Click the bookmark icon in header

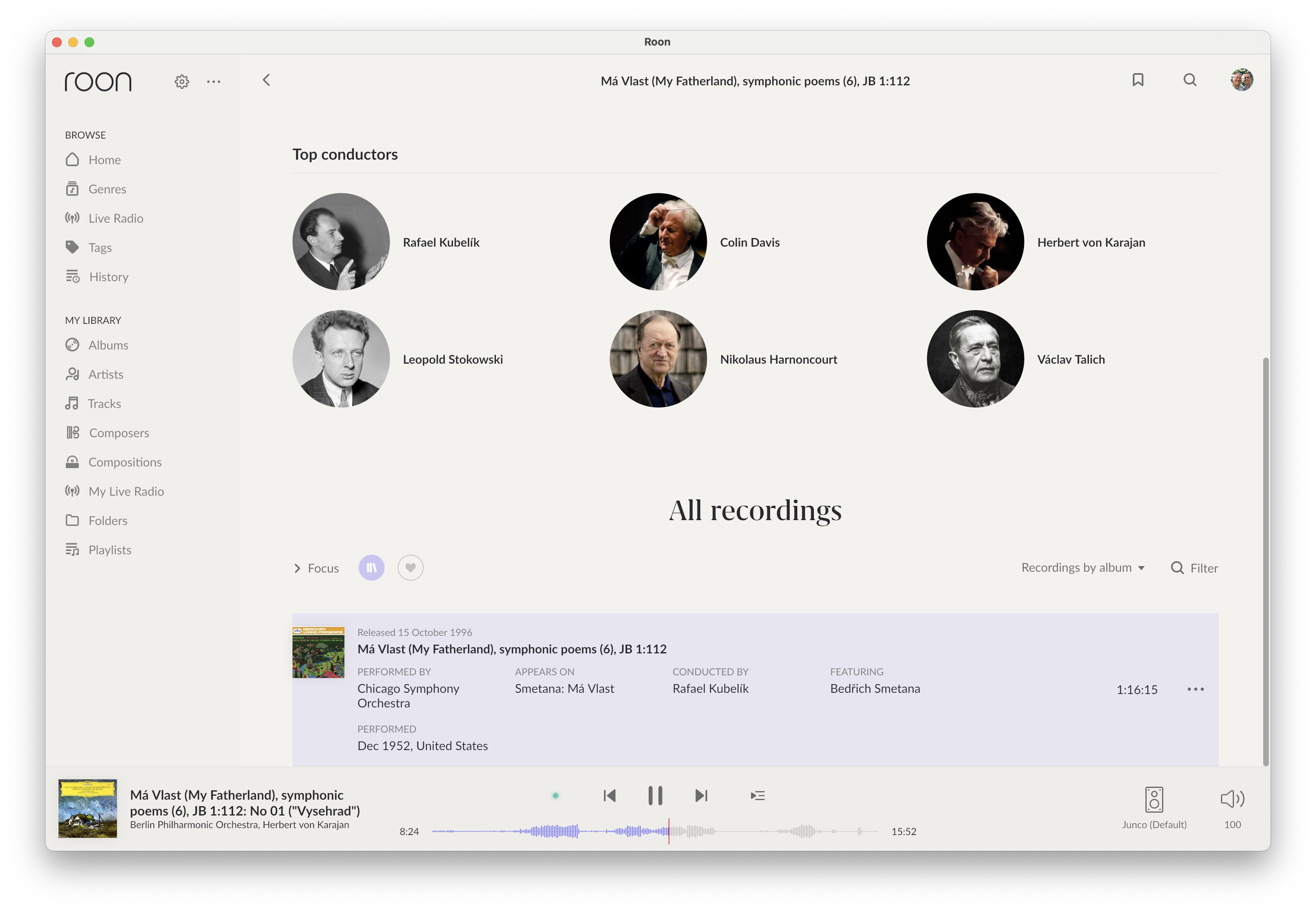[x=1137, y=80]
